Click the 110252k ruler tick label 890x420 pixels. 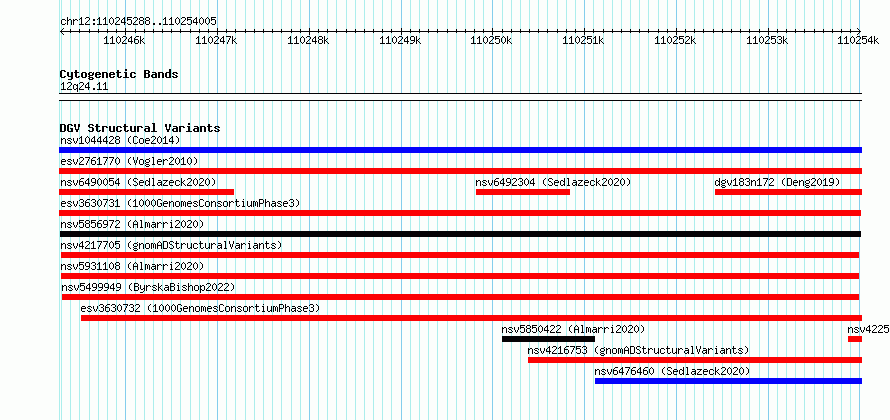(675, 41)
